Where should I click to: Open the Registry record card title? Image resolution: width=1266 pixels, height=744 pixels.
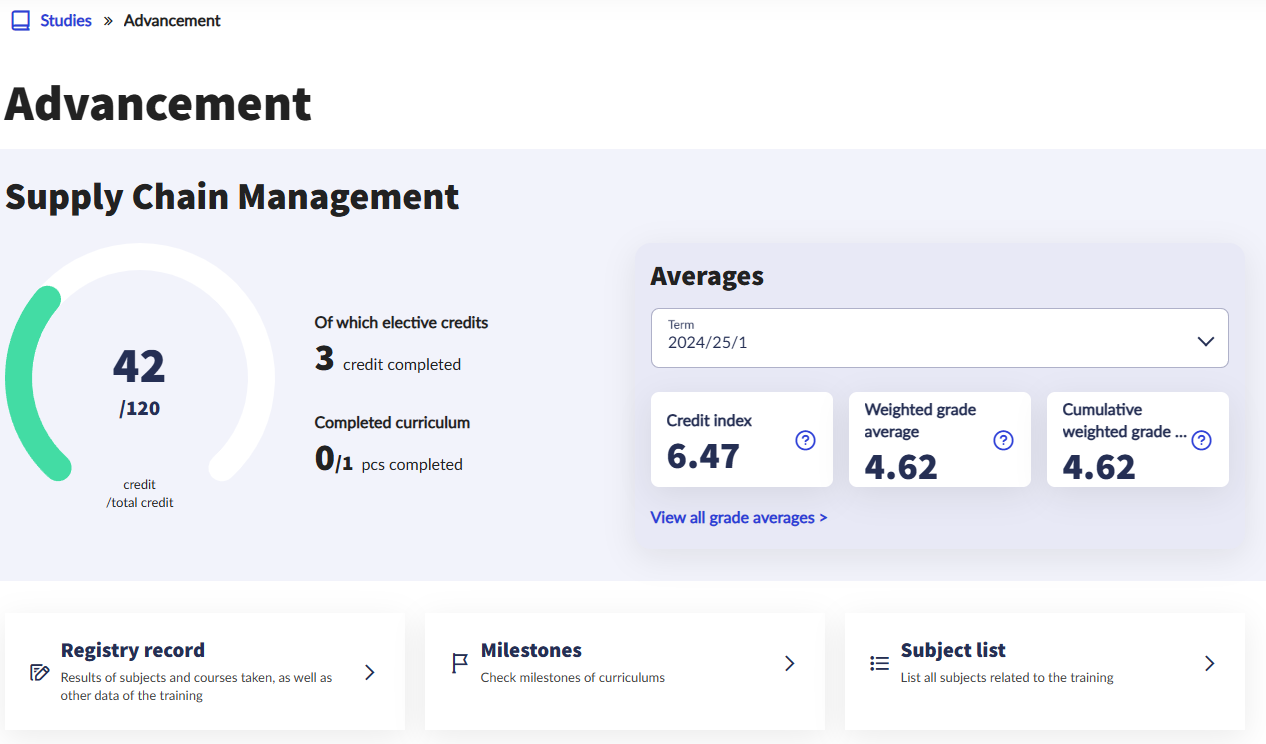[x=132, y=650]
